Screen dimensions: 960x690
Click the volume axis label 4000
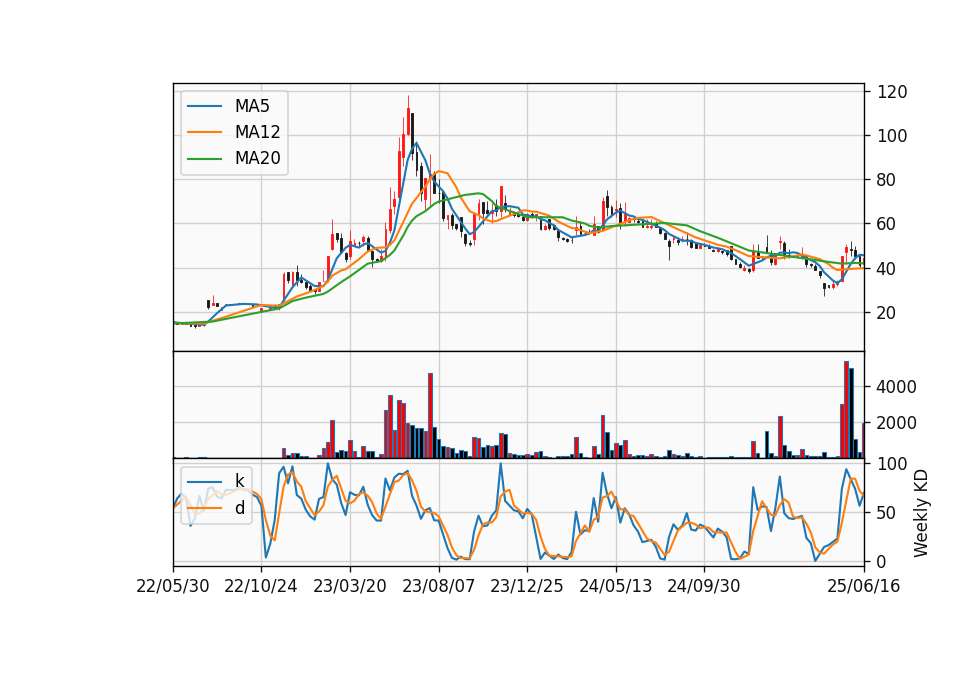pos(897,387)
